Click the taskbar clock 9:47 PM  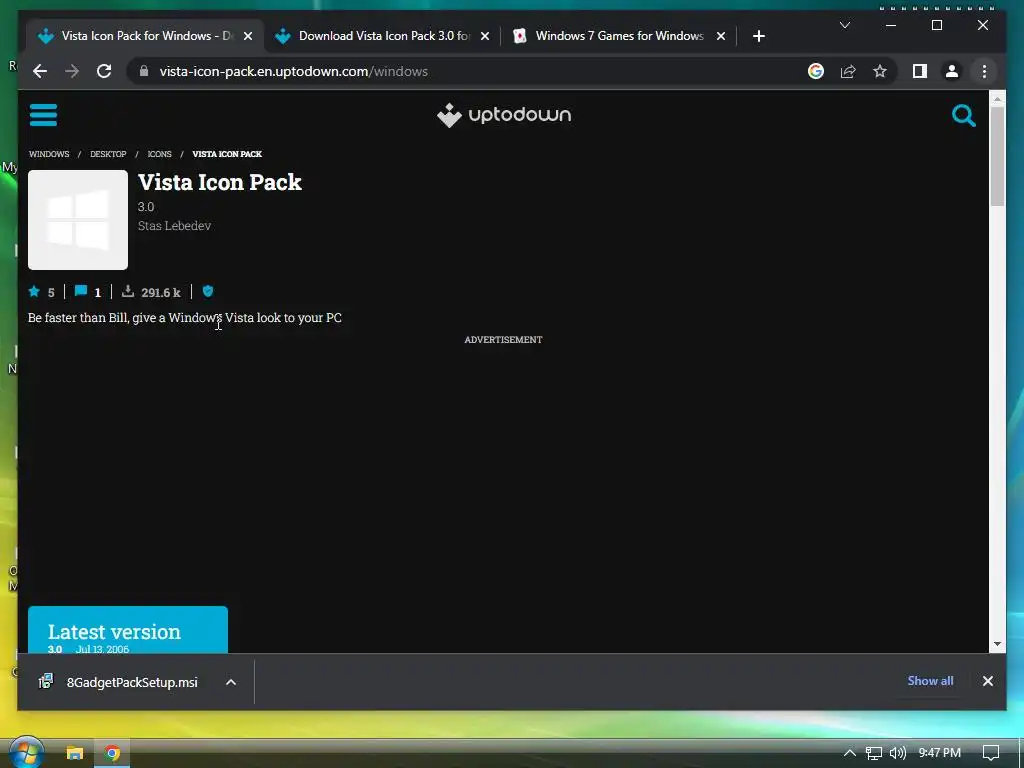pyautogui.click(x=939, y=753)
